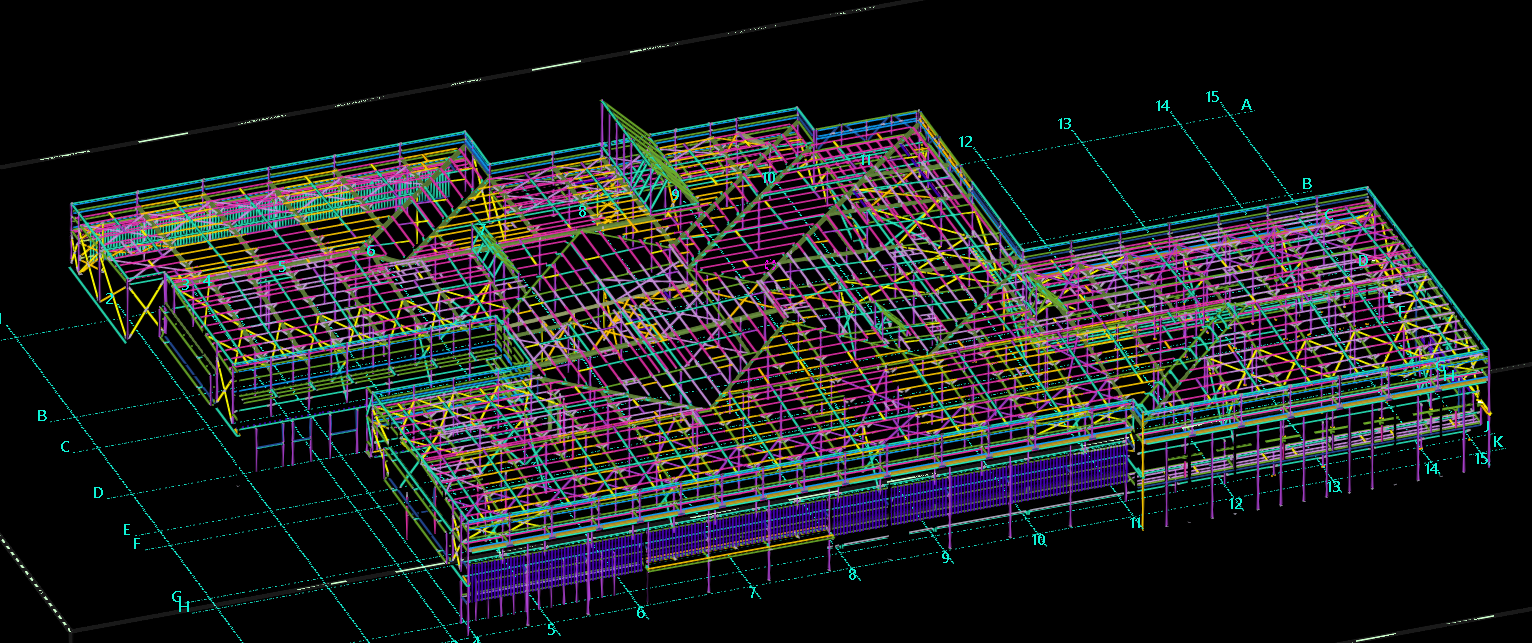Select grid label 14 at the back
Screen dimensions: 1532x643
(x=1162, y=106)
